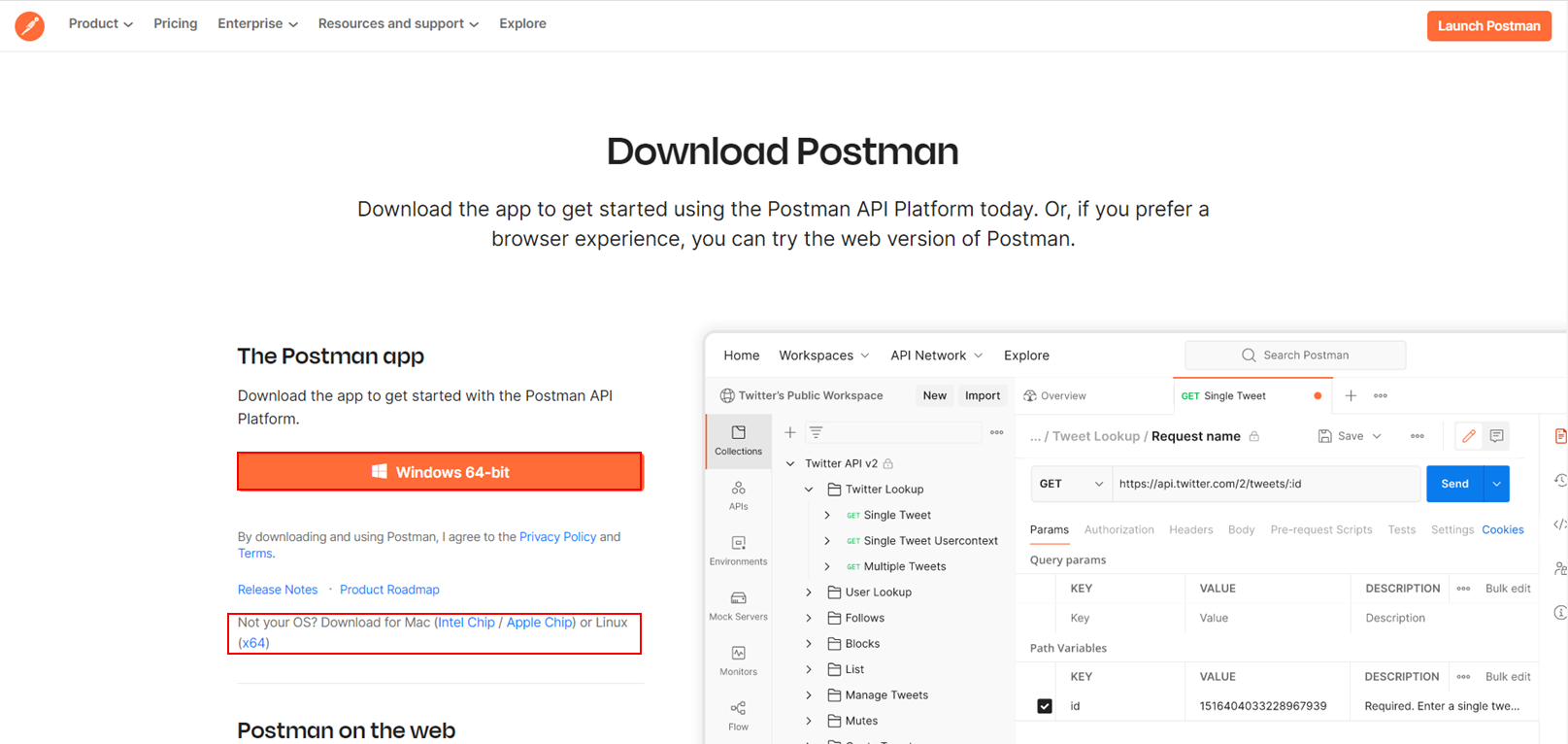Open the Product dropdown menu
This screenshot has width=1568, height=744.
[101, 23]
